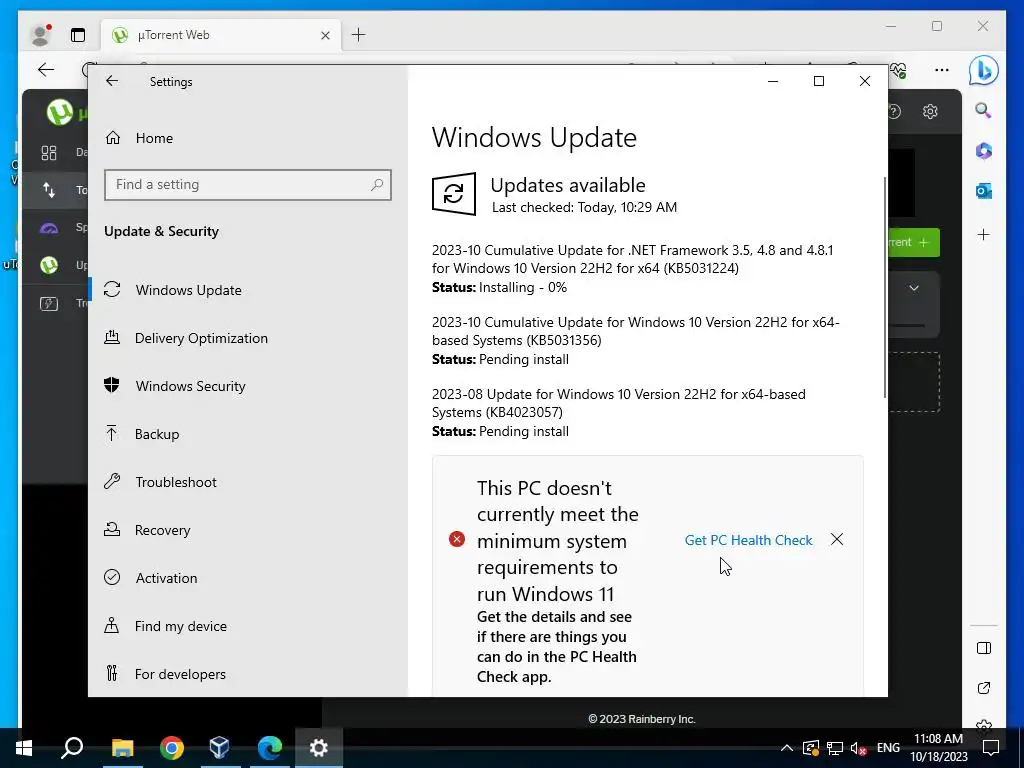Click the Edge sidebar add plus button
Viewport: 1024px width, 768px height.
(x=984, y=234)
